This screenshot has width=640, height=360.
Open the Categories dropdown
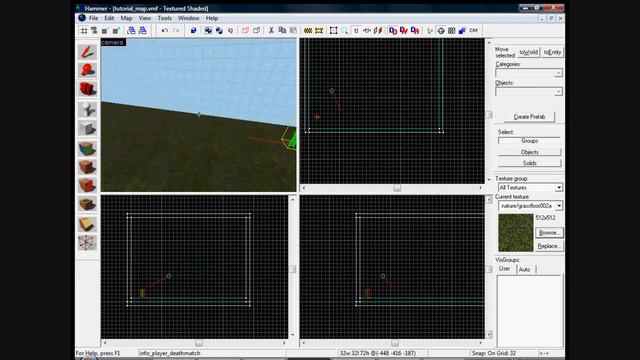[529, 73]
